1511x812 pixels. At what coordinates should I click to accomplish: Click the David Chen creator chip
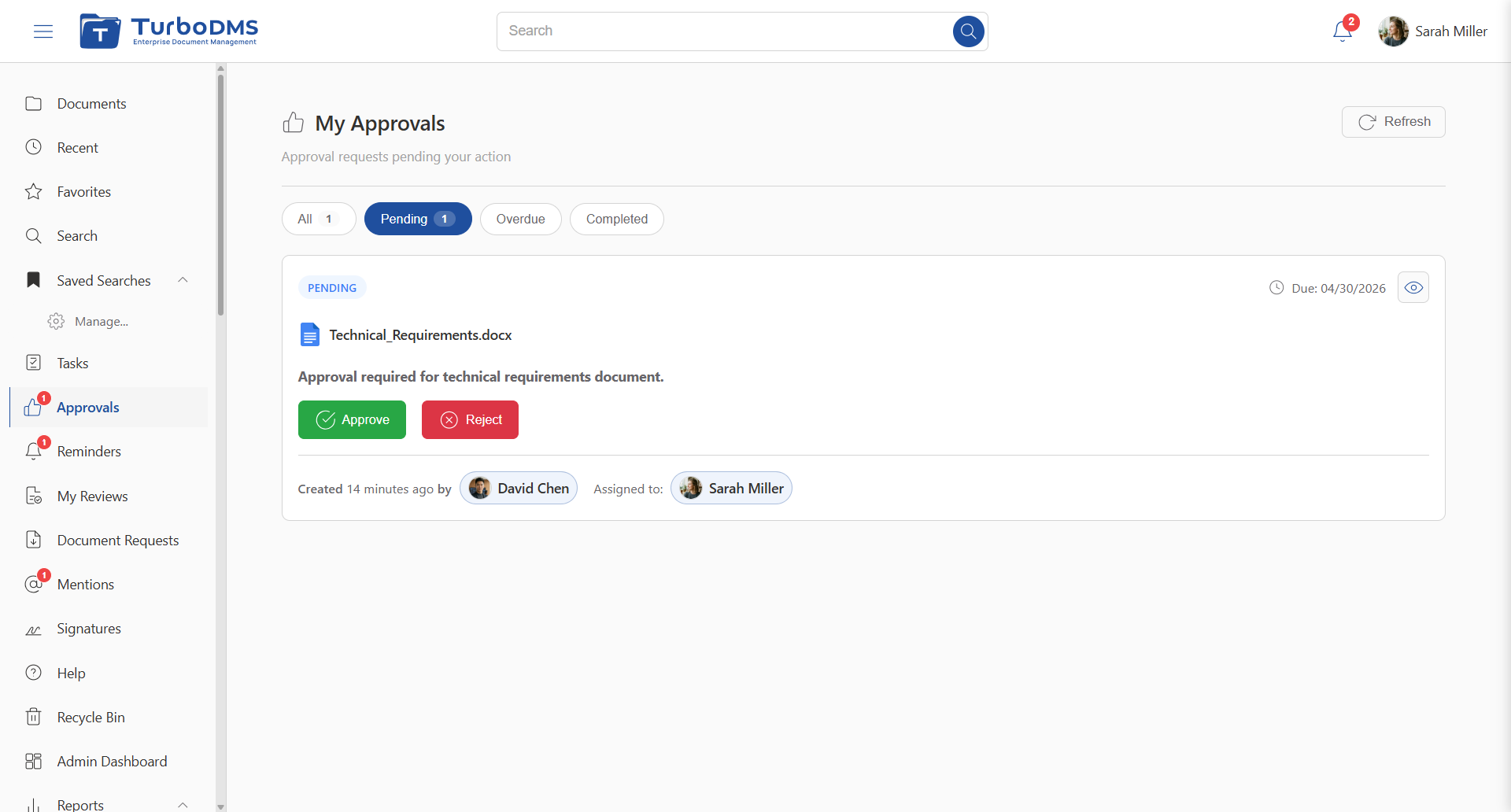(519, 489)
